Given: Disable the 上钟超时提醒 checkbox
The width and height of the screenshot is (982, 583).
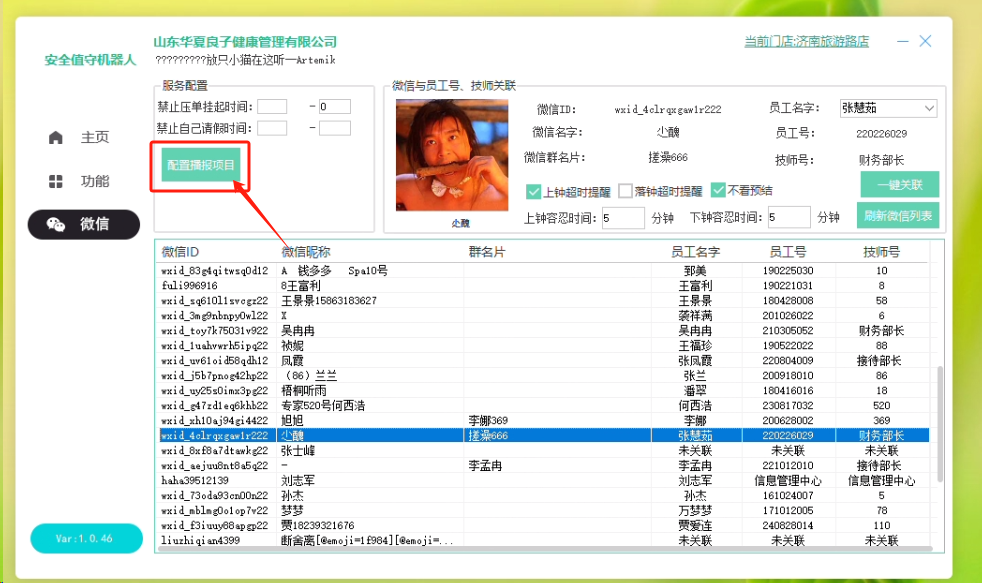Looking at the screenshot, I should pyautogui.click(x=534, y=191).
